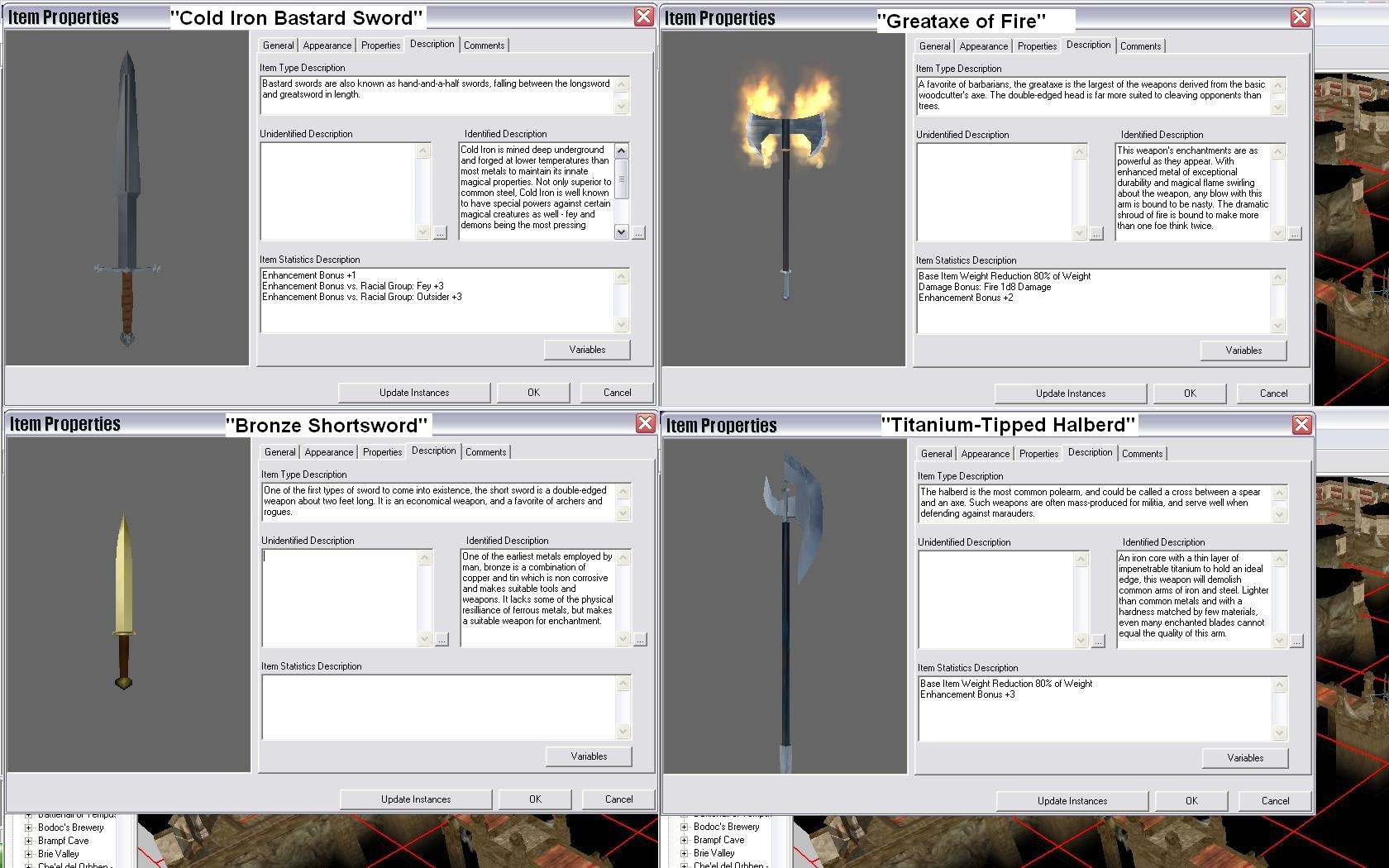Open Comments tab in Cold Iron Bastard Sword
Image resolution: width=1389 pixels, height=868 pixels.
coord(484,45)
